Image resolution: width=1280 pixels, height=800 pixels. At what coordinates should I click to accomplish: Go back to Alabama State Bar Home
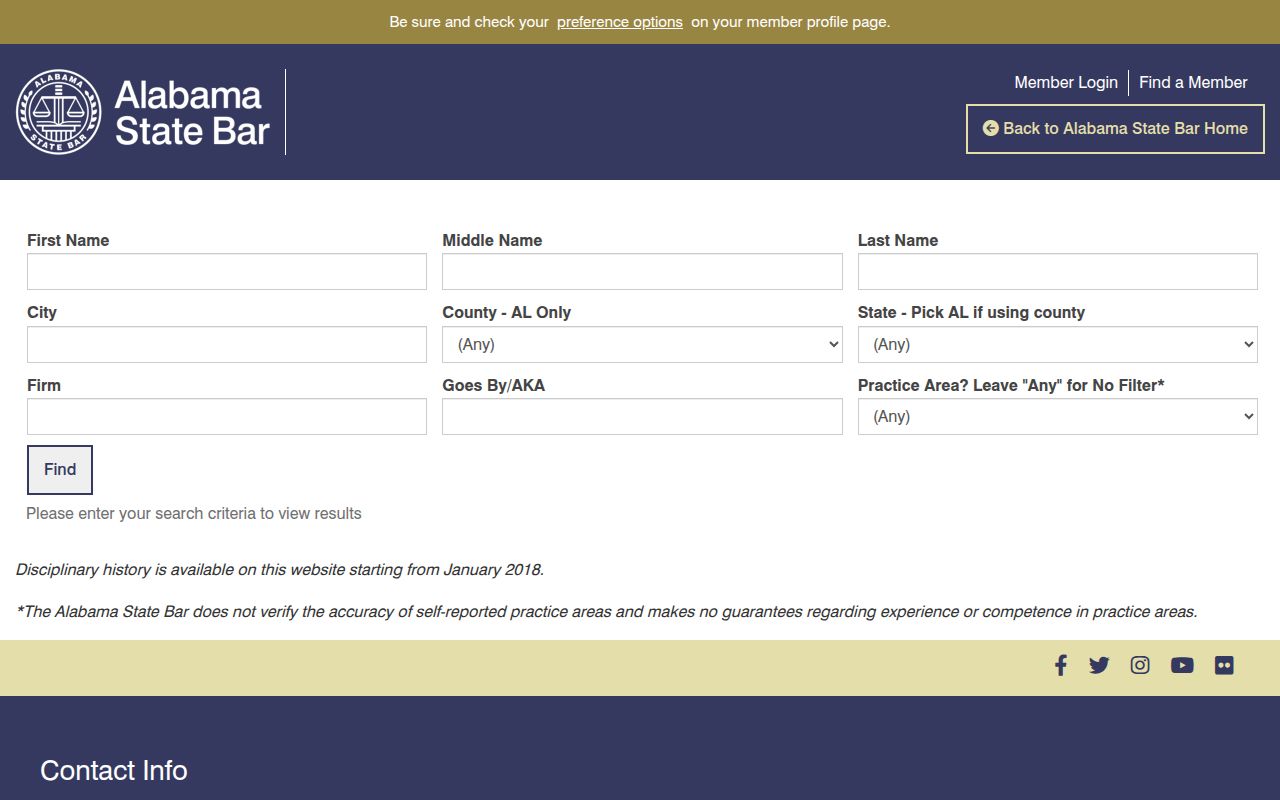(x=1115, y=129)
